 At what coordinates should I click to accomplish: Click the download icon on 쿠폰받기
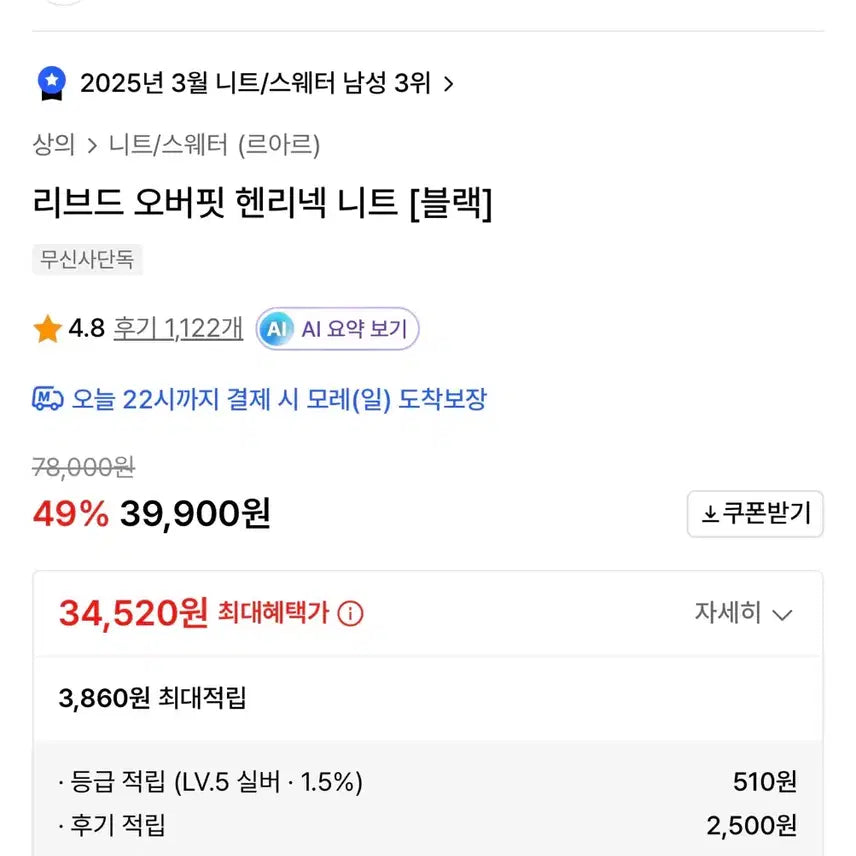coord(710,514)
